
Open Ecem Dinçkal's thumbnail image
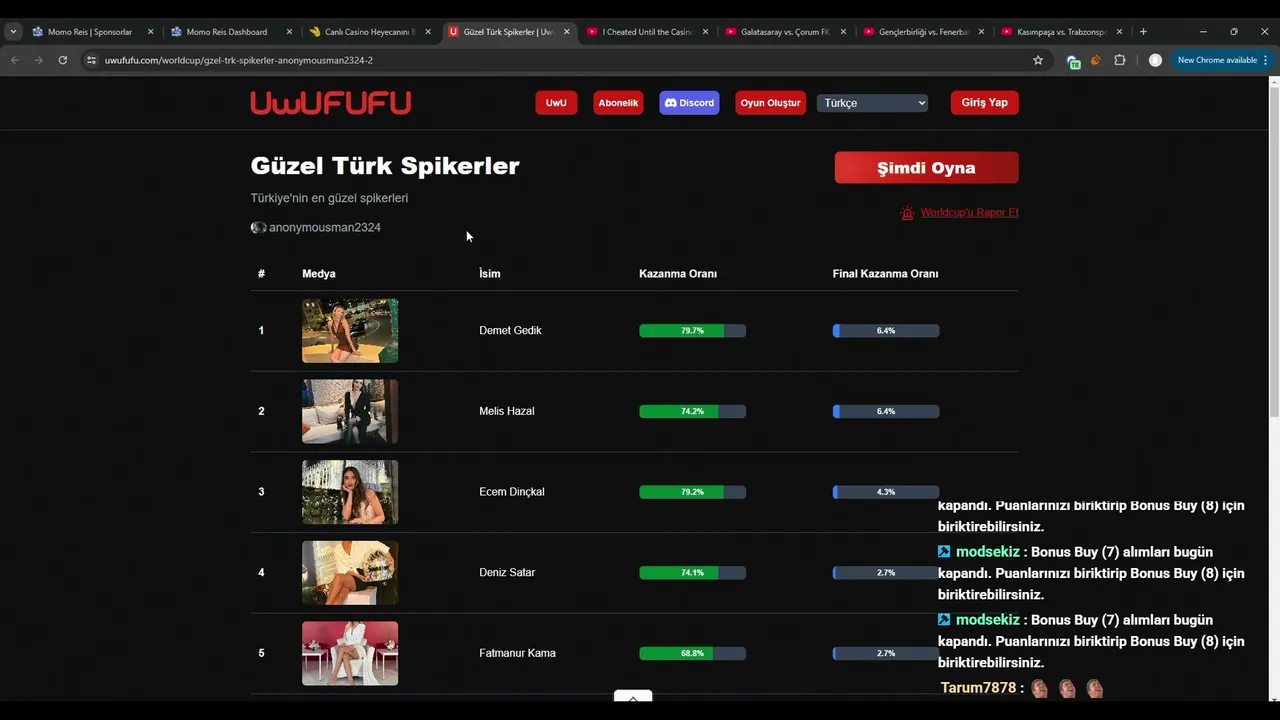click(x=350, y=492)
